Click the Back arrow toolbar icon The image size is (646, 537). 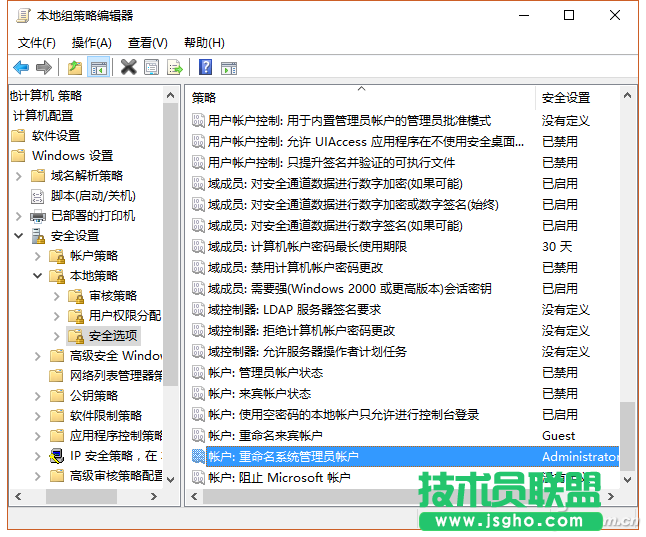(21, 67)
